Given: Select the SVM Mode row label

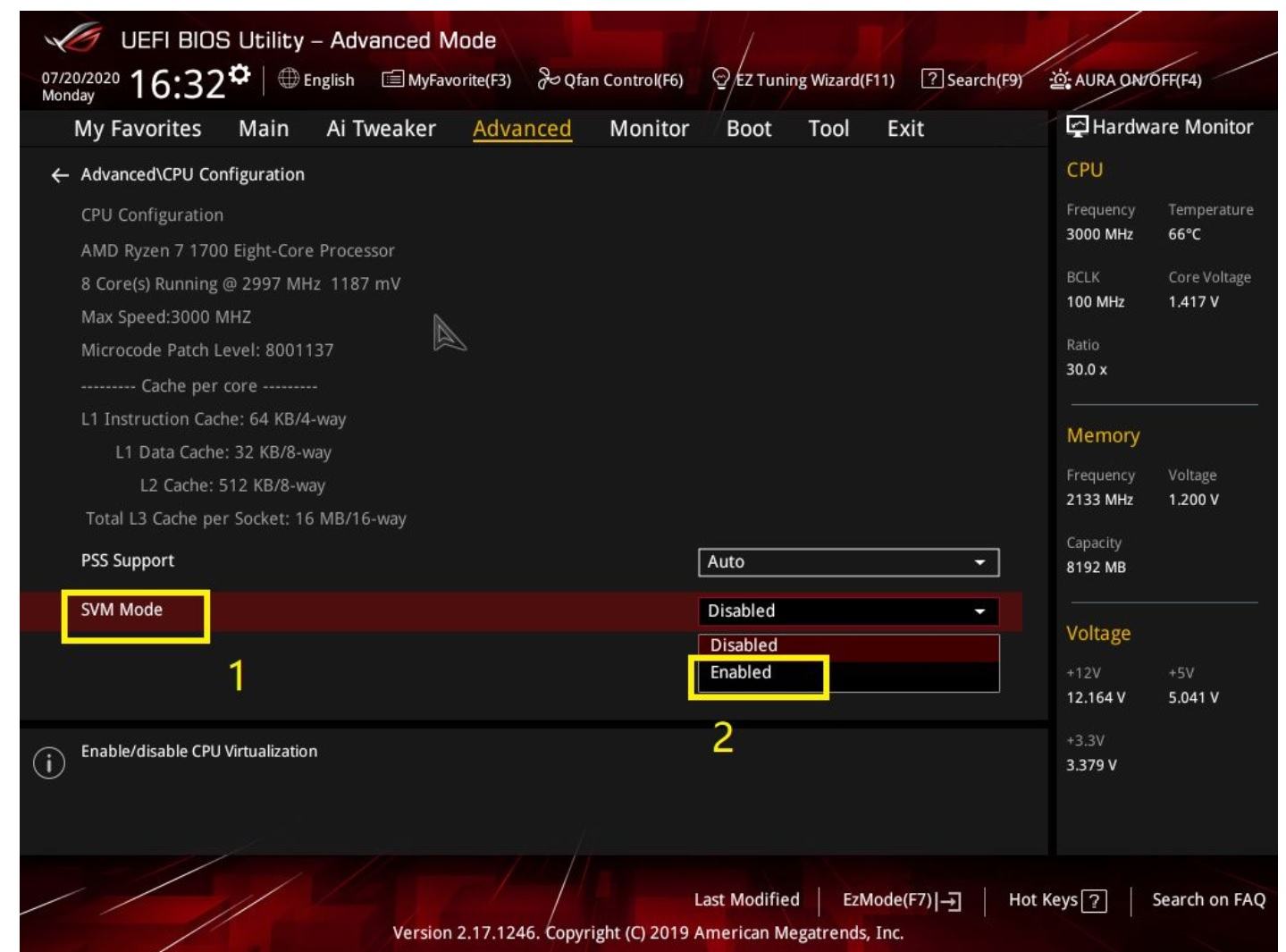Looking at the screenshot, I should [122, 610].
